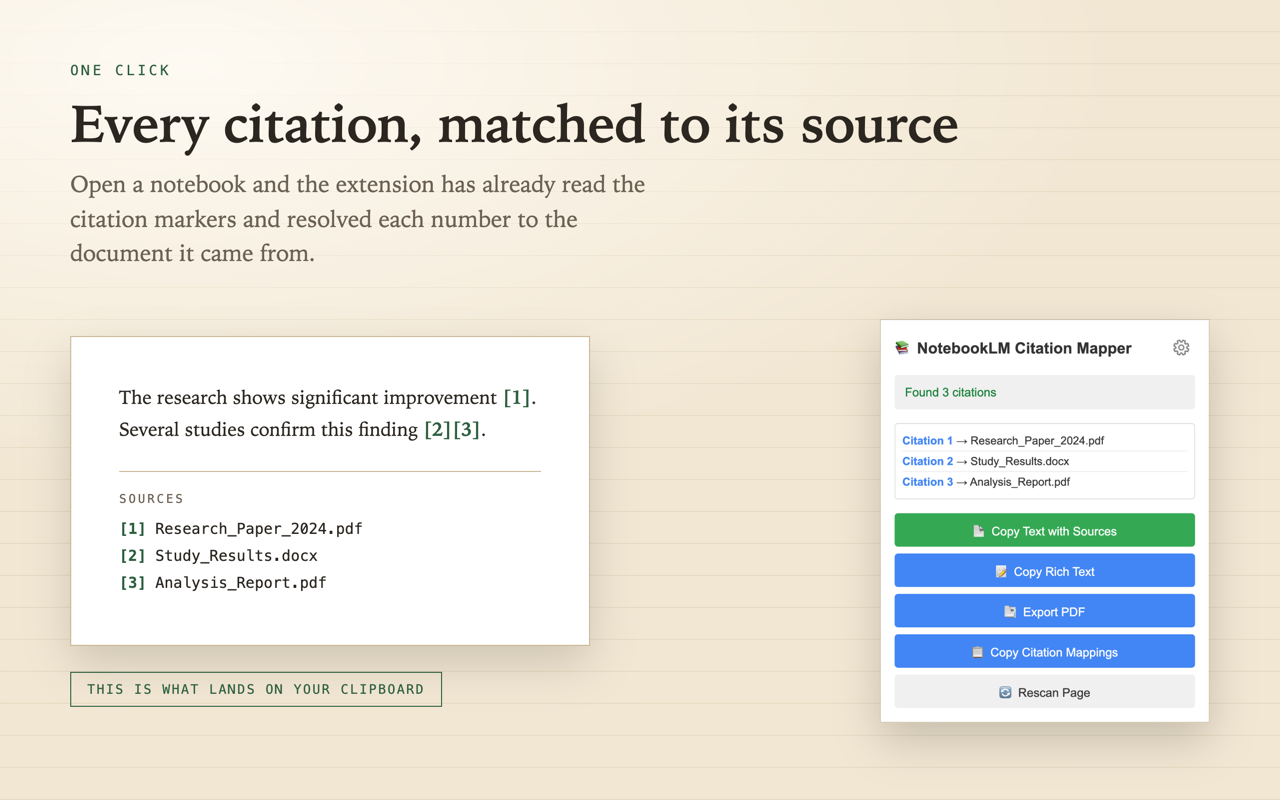Viewport: 1280px width, 800px height.
Task: Click Study_Results.docx in the extension mapping list
Action: (1019, 461)
